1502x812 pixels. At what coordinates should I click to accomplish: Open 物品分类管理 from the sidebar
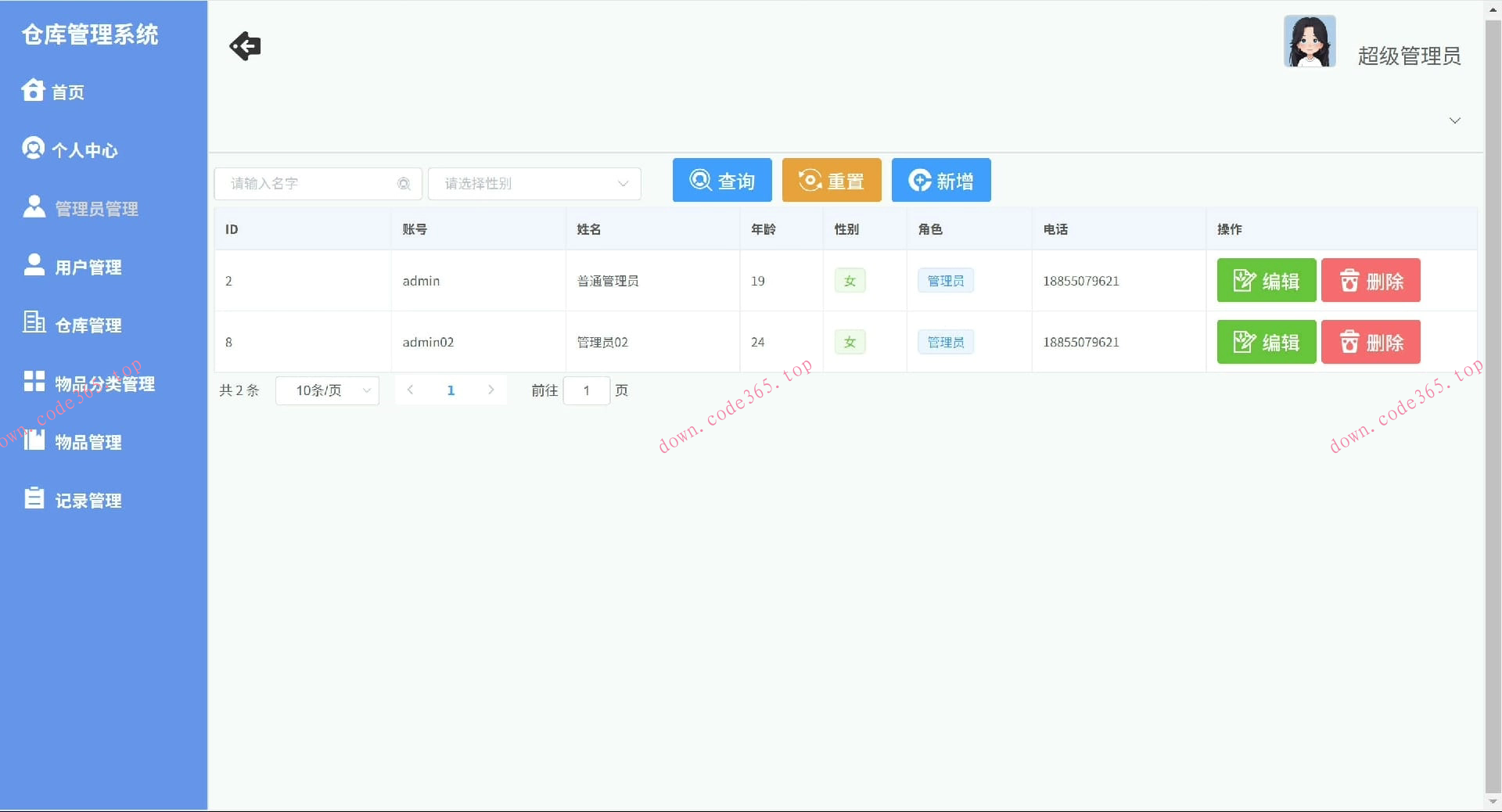pyautogui.click(x=104, y=383)
